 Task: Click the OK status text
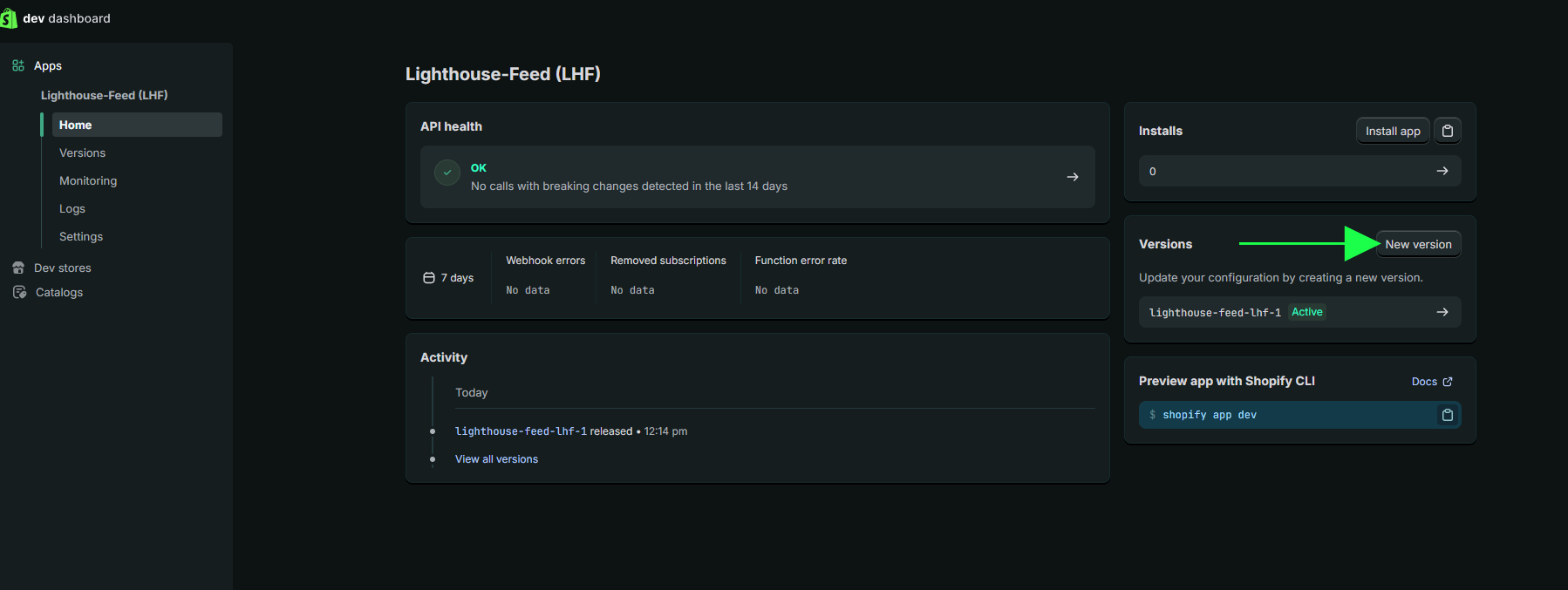coord(479,168)
